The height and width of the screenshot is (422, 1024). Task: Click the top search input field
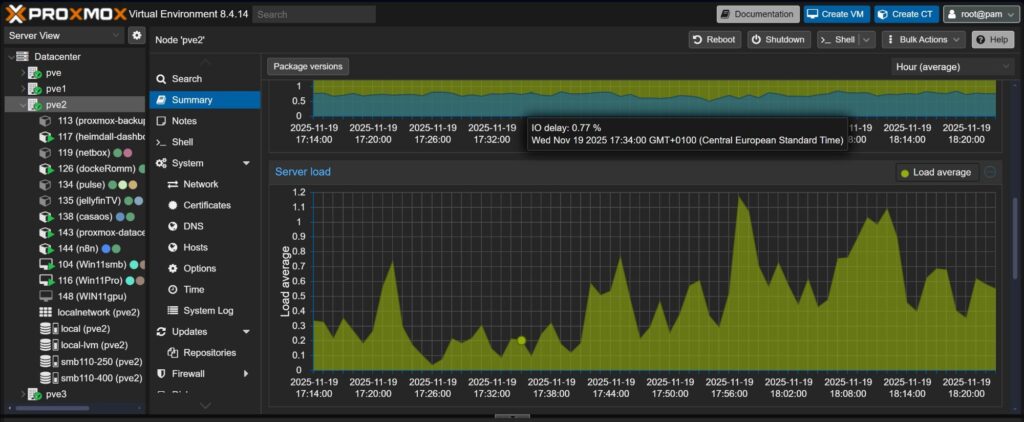(314, 14)
